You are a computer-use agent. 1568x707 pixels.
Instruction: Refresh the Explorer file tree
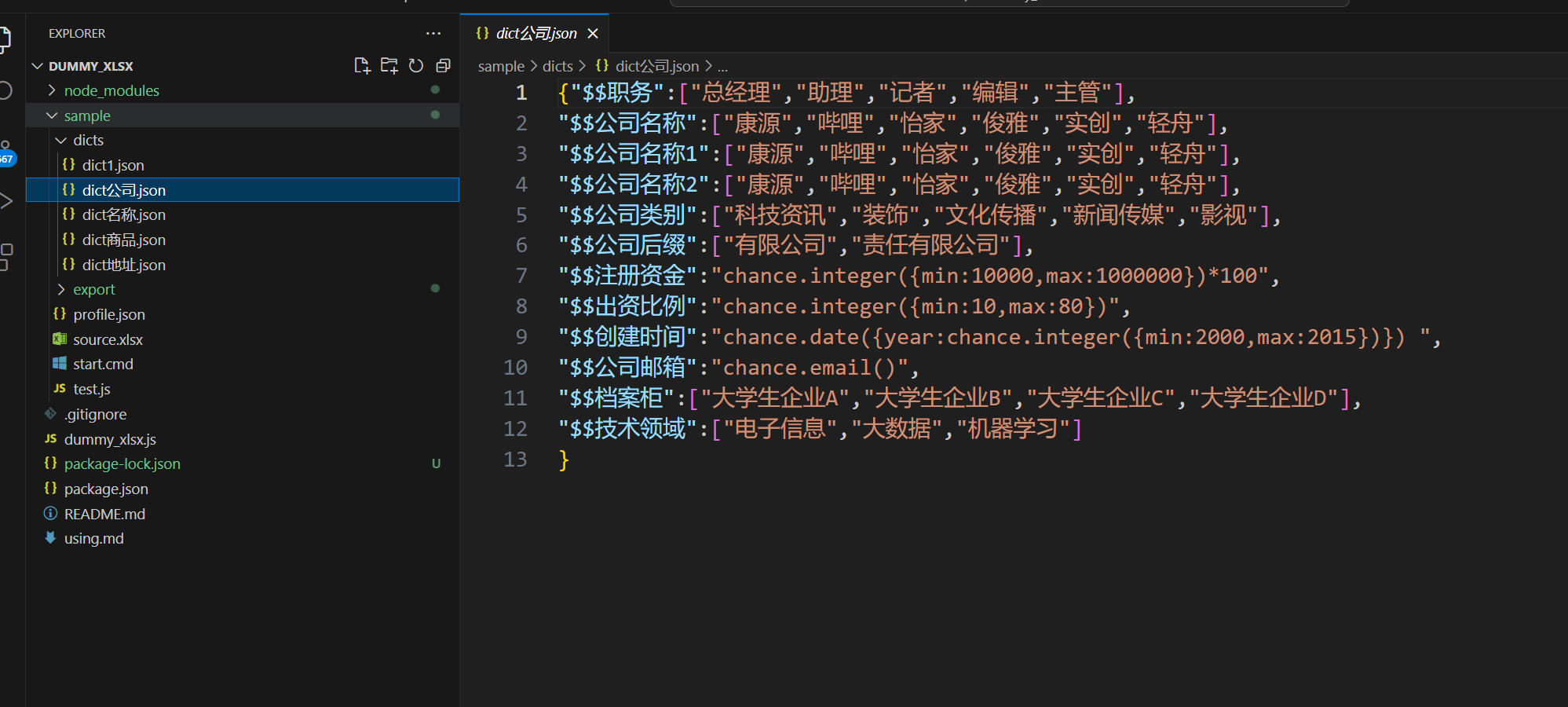(x=416, y=66)
